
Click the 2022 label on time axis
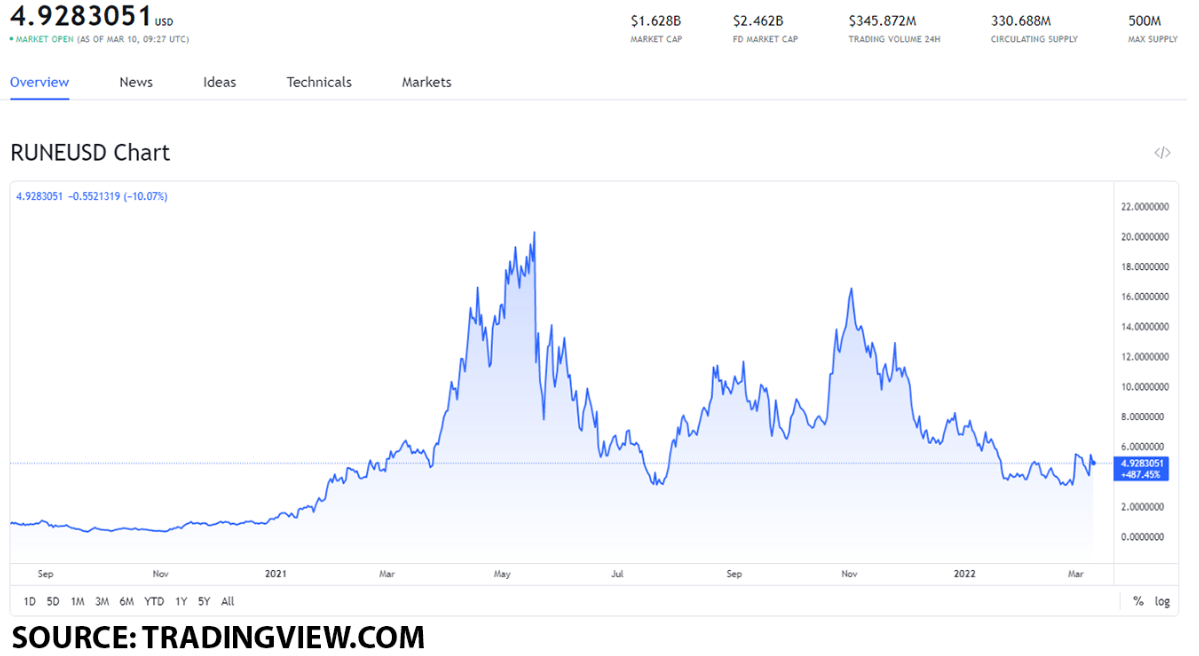964,573
